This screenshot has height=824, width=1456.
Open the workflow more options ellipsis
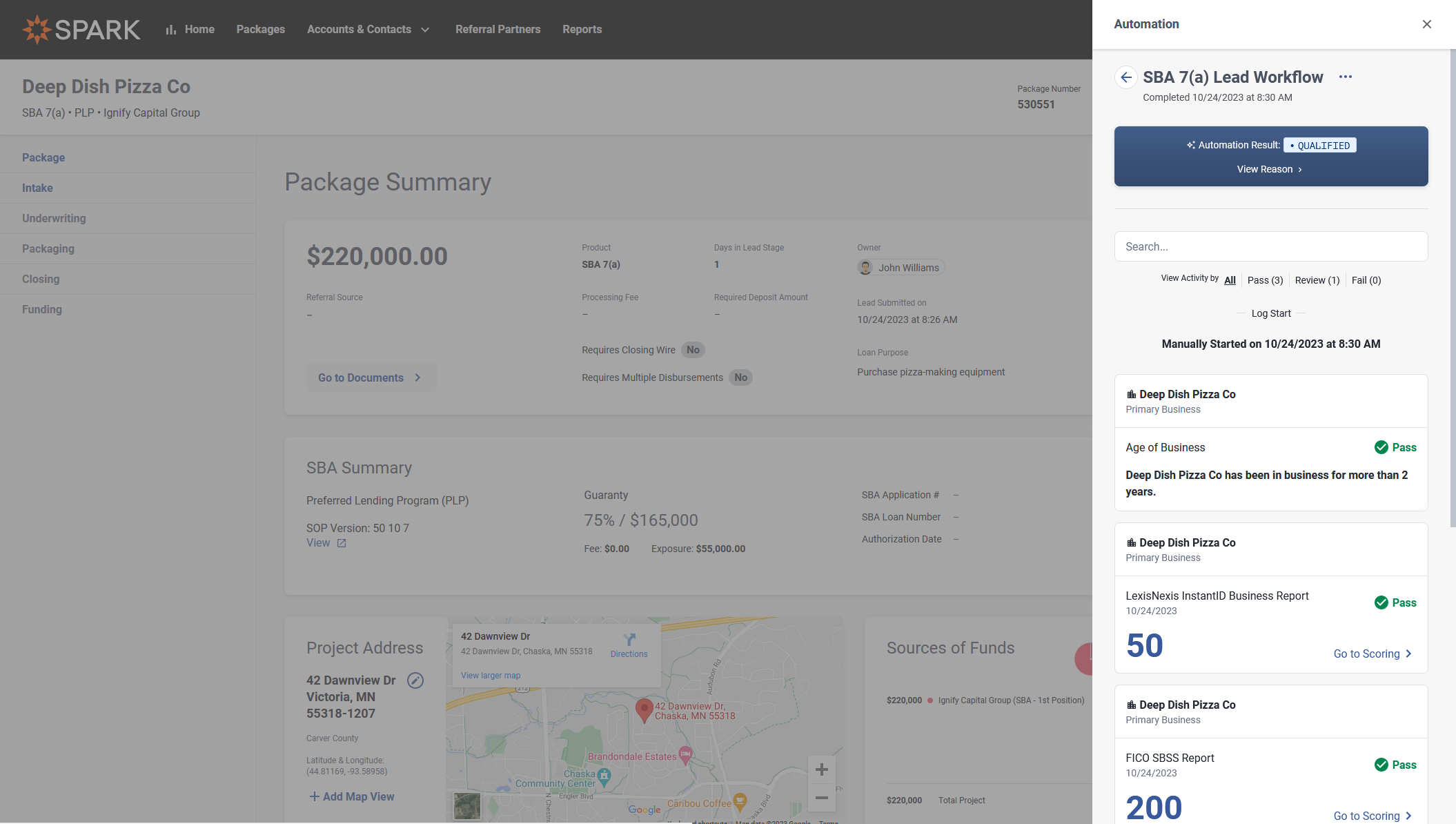click(x=1346, y=77)
